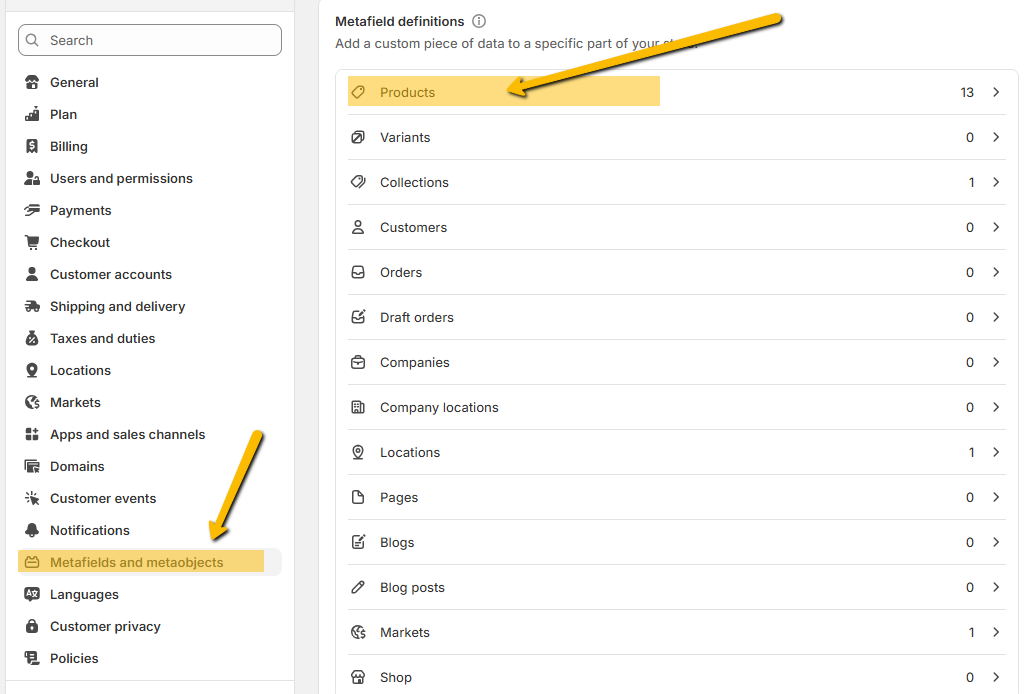Click the Products tag icon
This screenshot has width=1024, height=694.
[358, 92]
